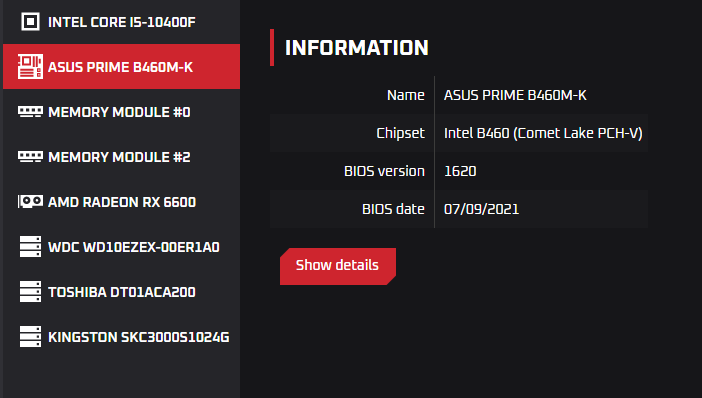The height and width of the screenshot is (398, 702).
Task: Open the MEMORY MODULE #2 entry
Action: [121, 156]
